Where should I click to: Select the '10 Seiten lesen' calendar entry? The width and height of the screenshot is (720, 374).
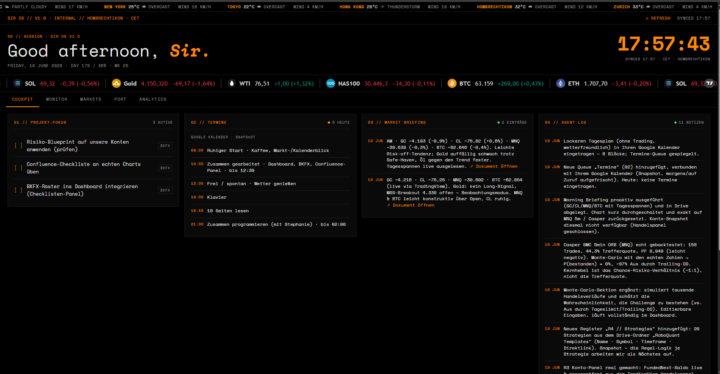[x=270, y=211]
